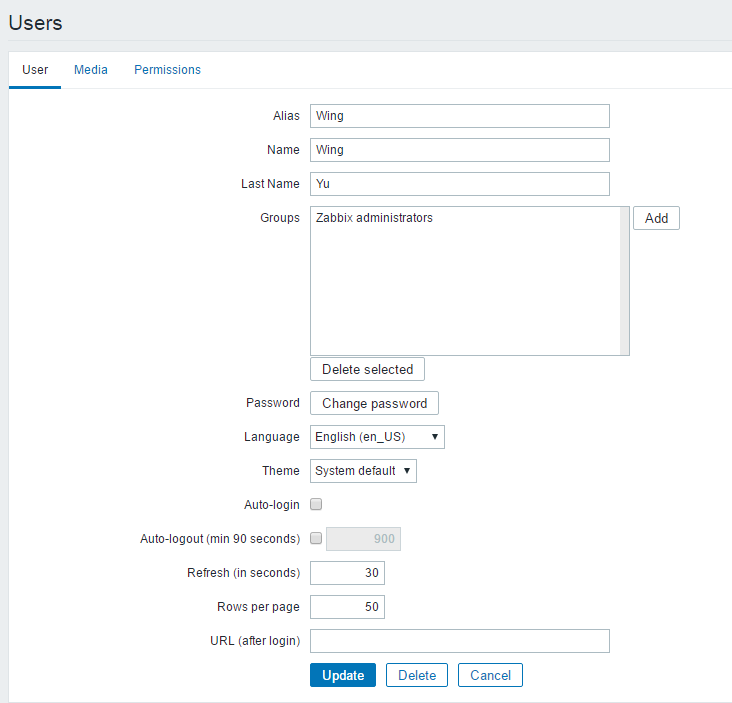
Task: Select the User tab
Action: click(x=35, y=70)
